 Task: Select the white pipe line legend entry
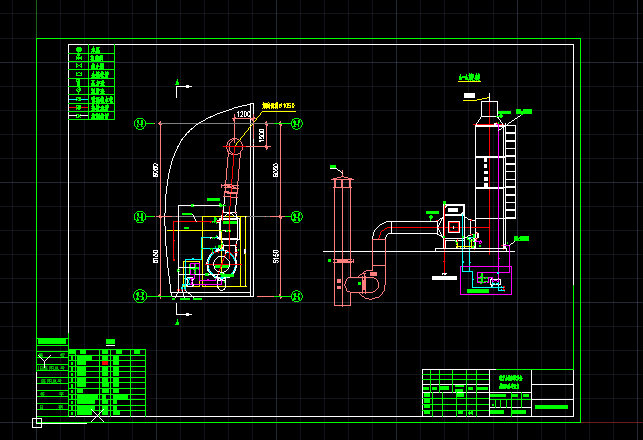79,116
